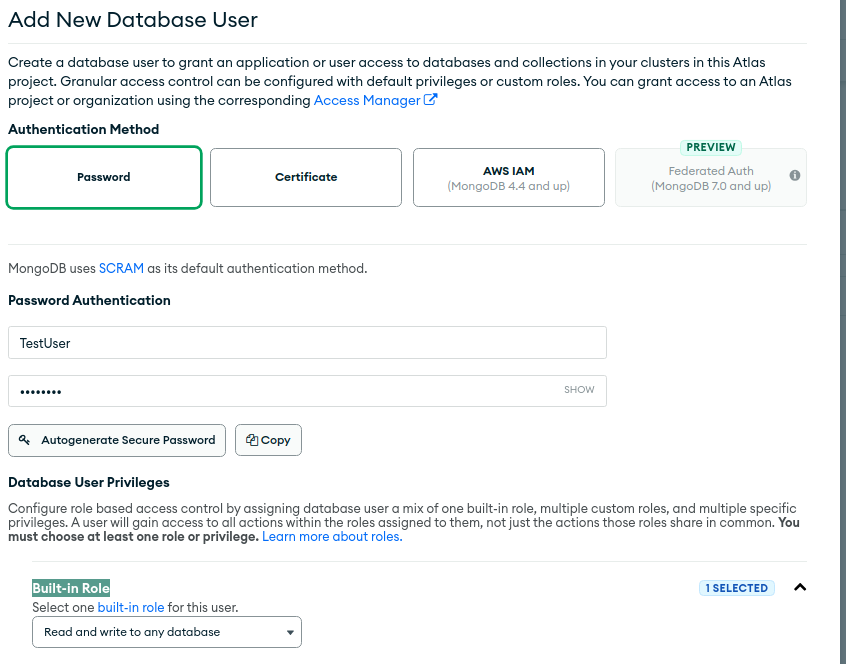Pick the Federated Auth preview option
The height and width of the screenshot is (664, 846).
[710, 177]
